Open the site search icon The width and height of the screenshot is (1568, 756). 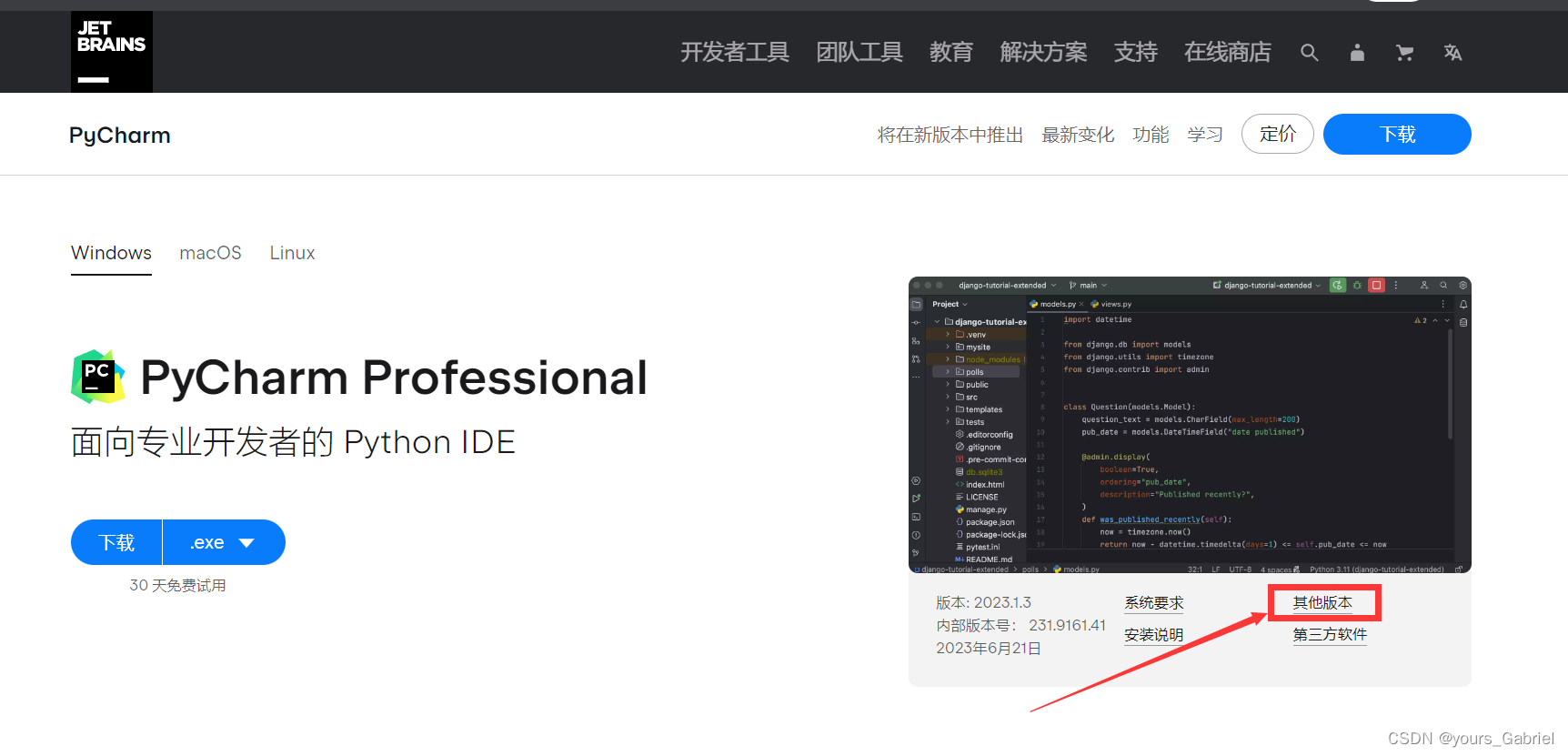(1309, 53)
